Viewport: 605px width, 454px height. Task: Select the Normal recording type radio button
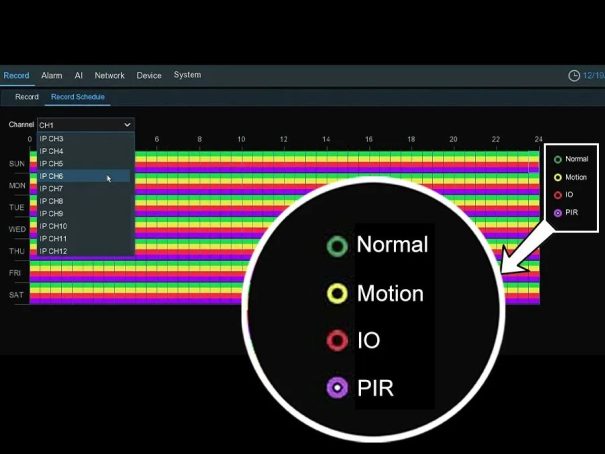[558, 159]
